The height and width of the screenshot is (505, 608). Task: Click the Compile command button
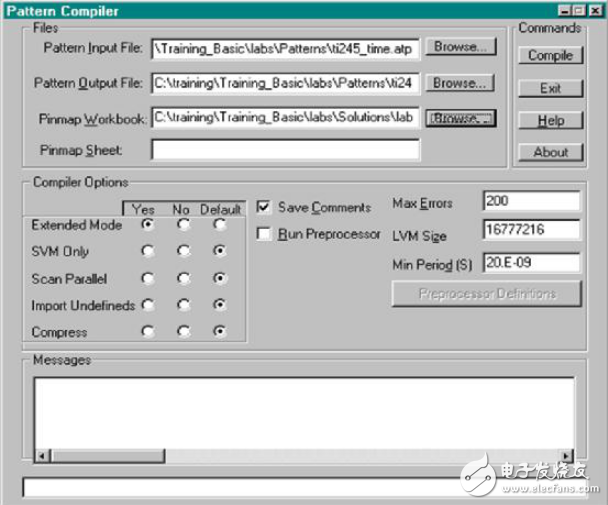(x=550, y=56)
